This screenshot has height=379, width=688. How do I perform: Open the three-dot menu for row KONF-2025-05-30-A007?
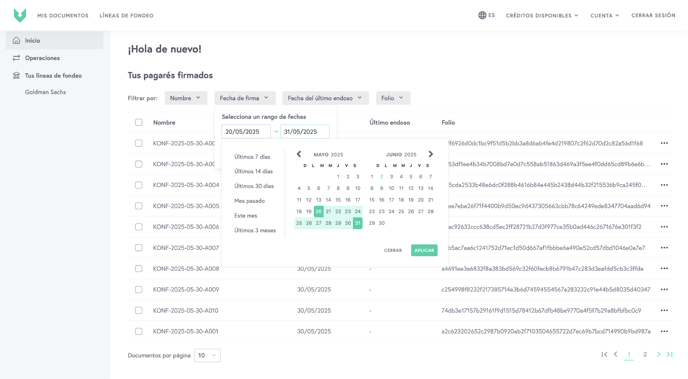664,248
